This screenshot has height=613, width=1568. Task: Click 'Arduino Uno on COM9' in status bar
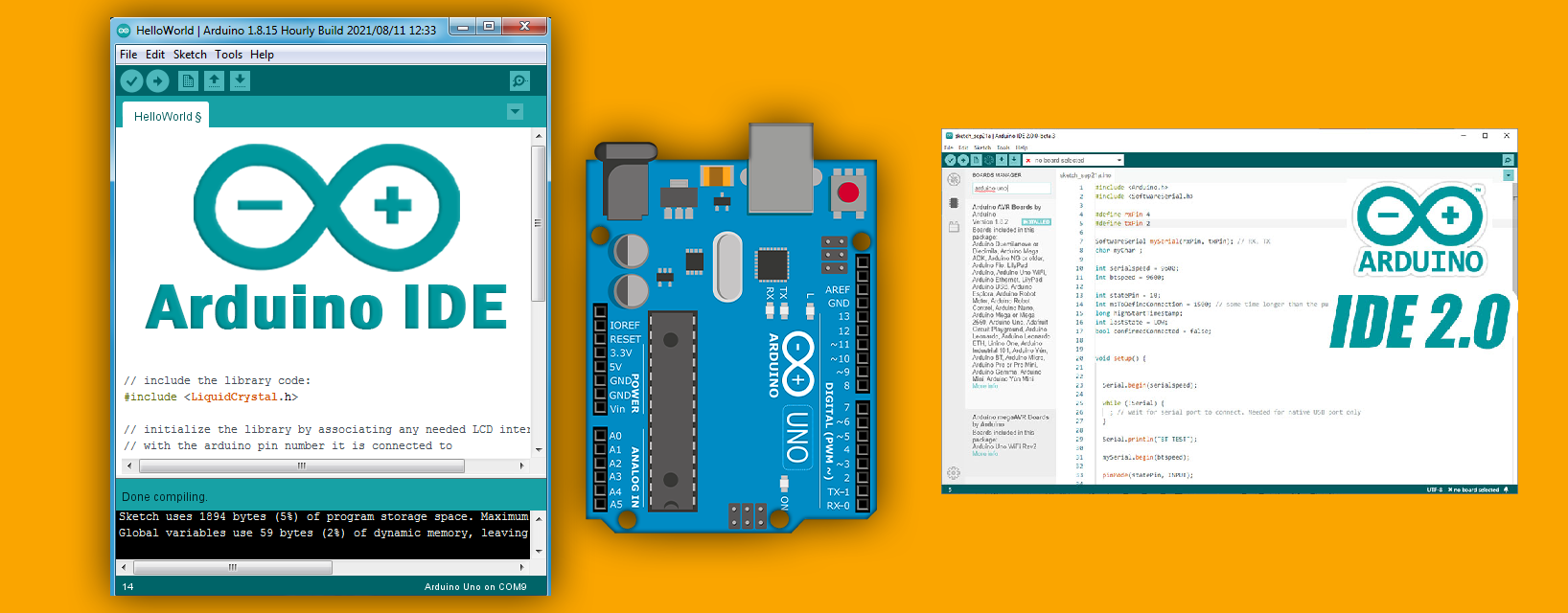click(475, 586)
